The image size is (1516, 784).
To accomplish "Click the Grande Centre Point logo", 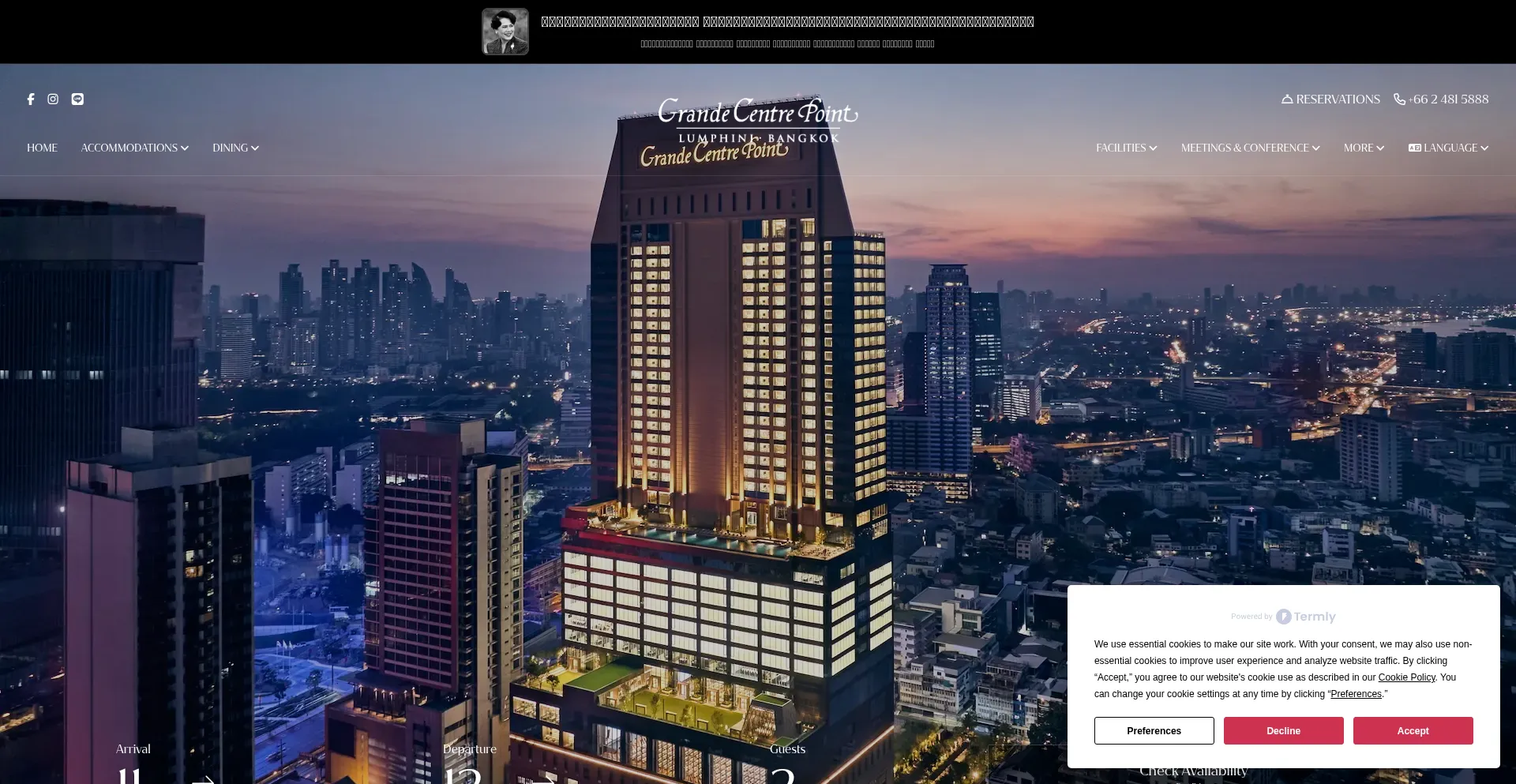I will [757, 120].
